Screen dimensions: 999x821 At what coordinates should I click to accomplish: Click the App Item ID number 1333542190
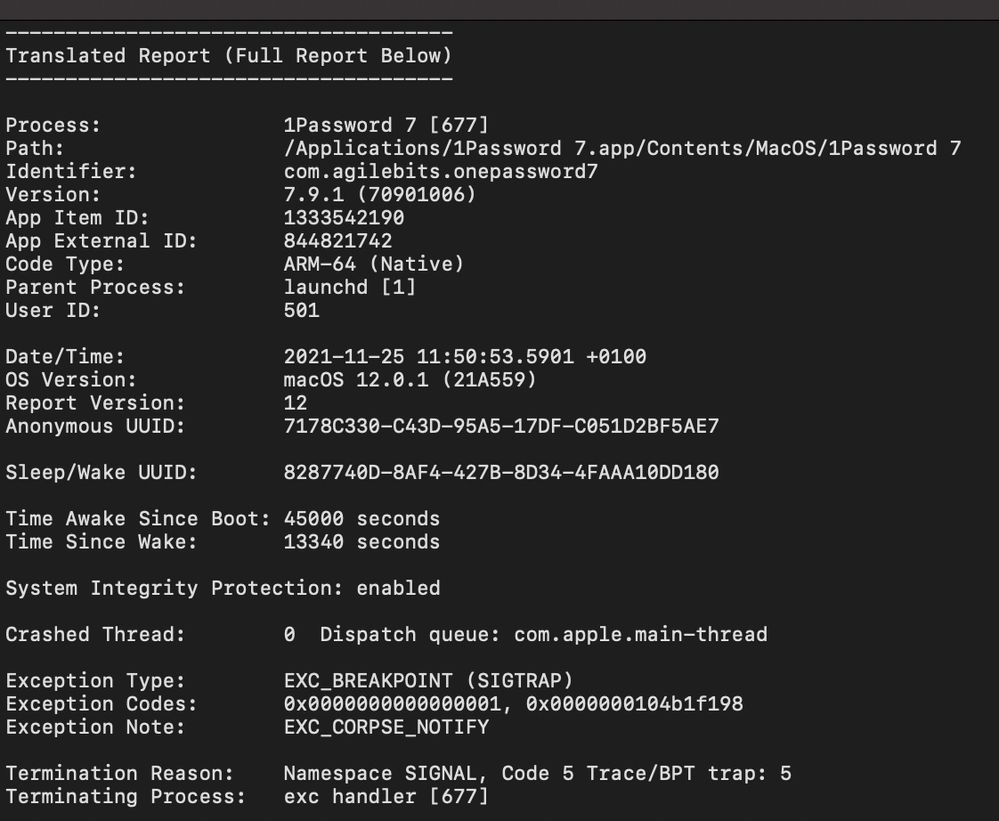click(344, 217)
